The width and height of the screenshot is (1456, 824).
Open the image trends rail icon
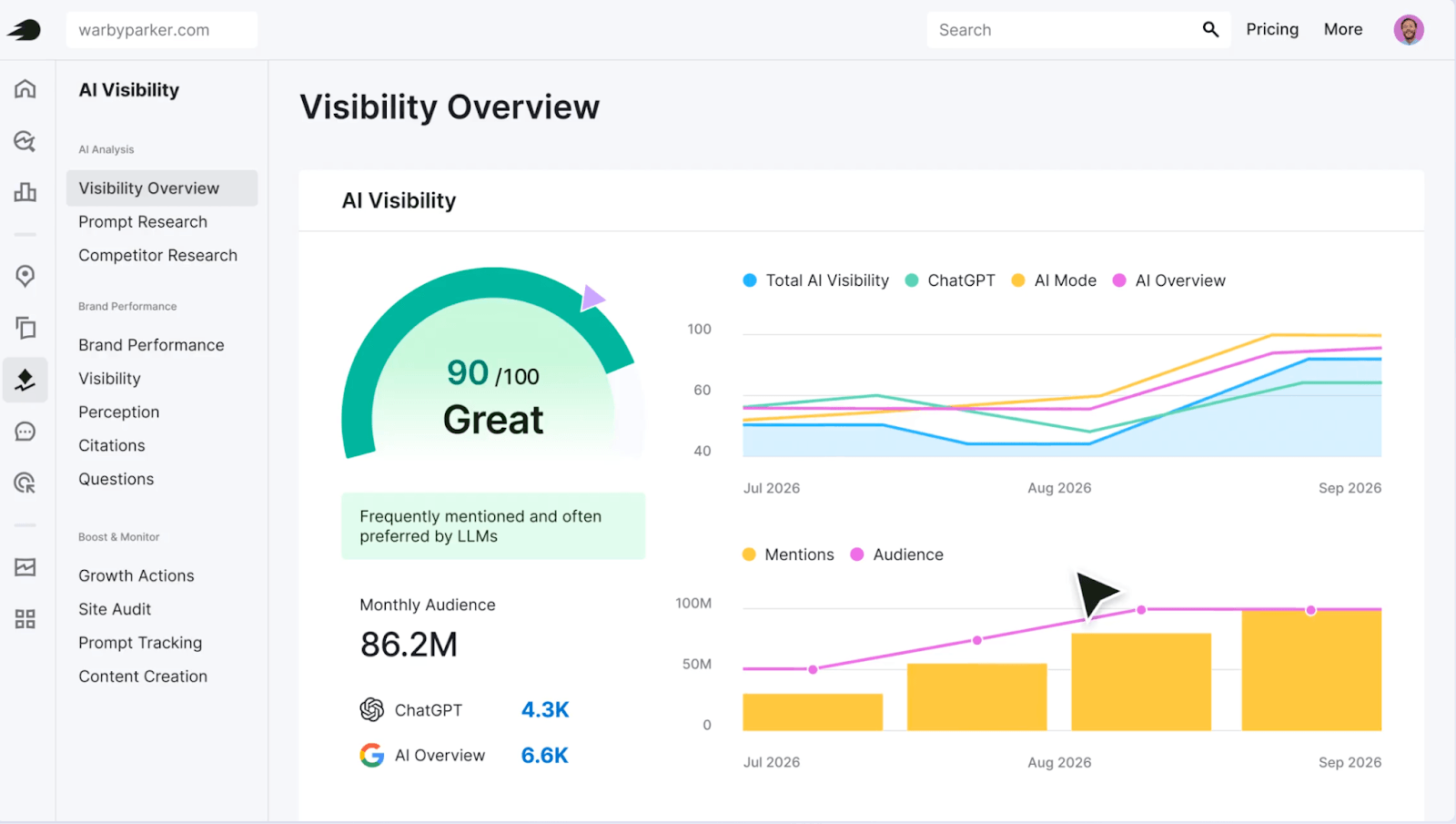25,567
